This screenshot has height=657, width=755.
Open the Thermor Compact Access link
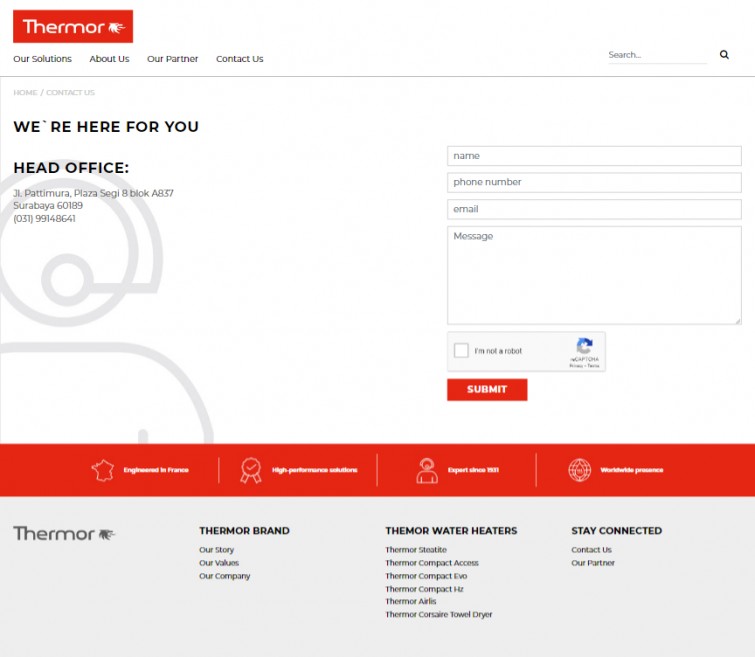click(431, 563)
